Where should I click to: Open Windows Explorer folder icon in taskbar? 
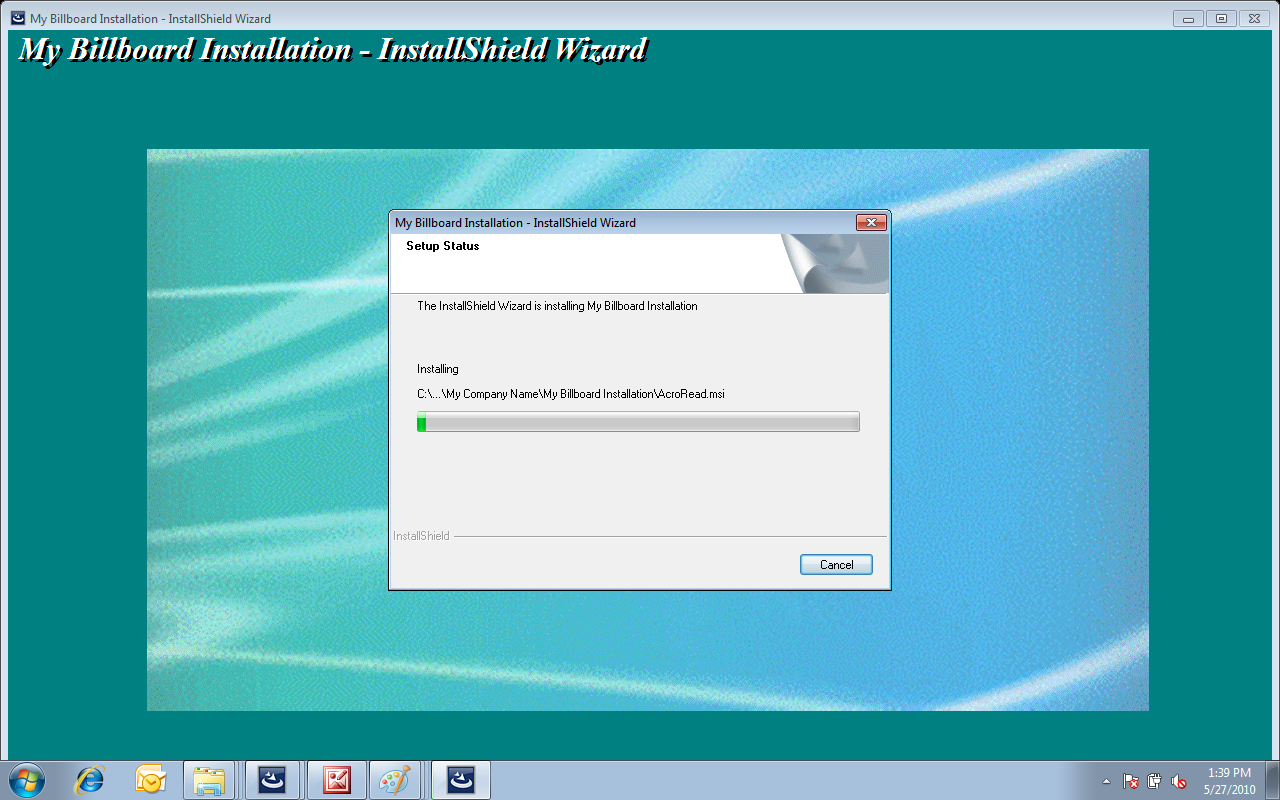pyautogui.click(x=209, y=780)
